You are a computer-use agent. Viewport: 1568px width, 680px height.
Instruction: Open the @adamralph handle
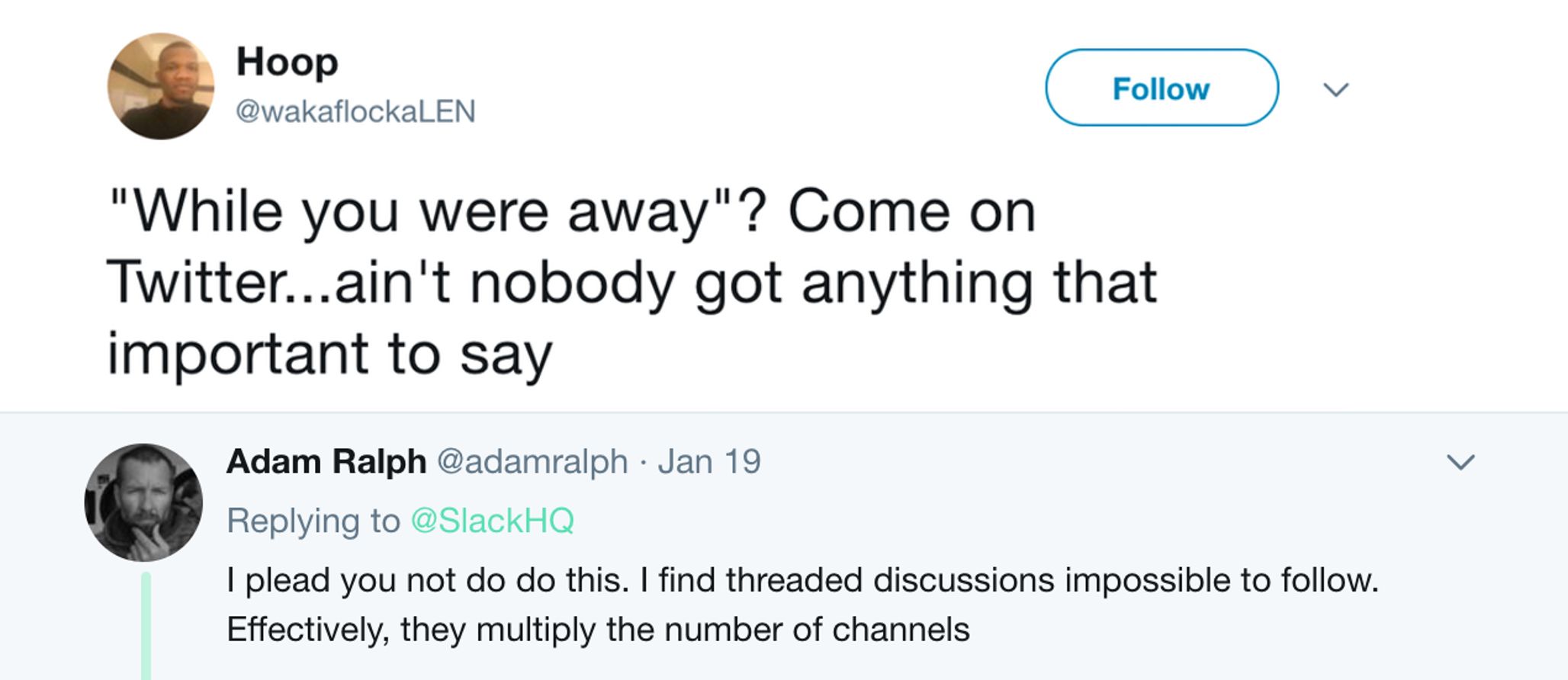click(532, 462)
